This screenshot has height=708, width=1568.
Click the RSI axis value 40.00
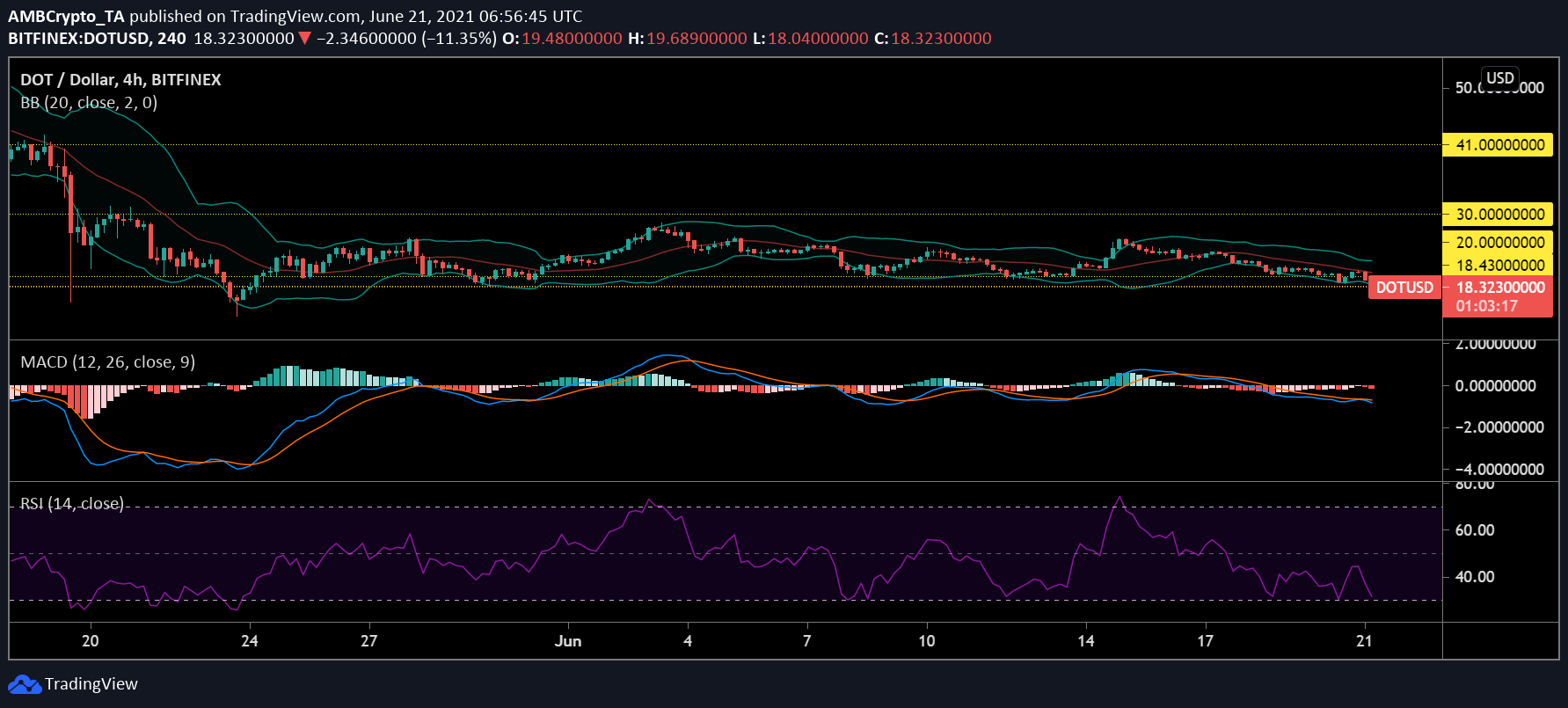[1475, 576]
